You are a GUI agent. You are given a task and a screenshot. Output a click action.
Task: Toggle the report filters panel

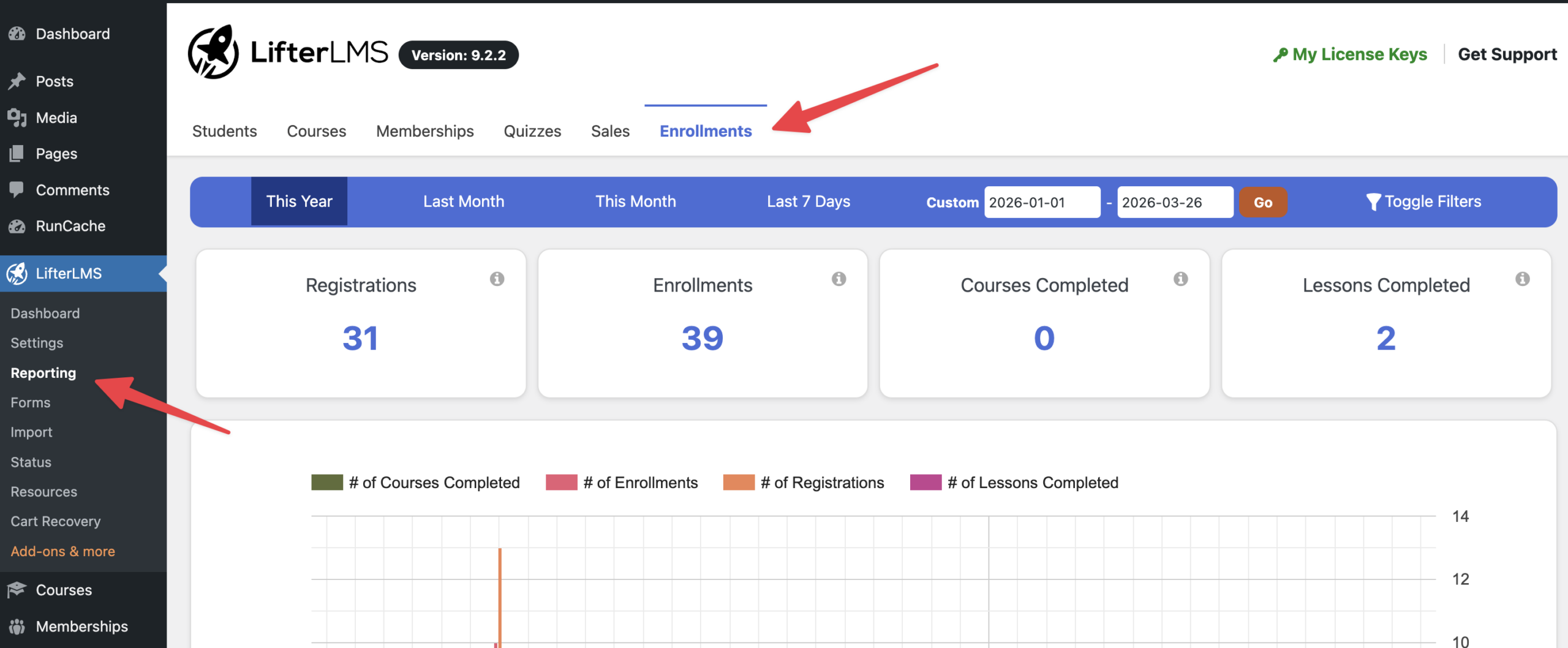pos(1424,201)
